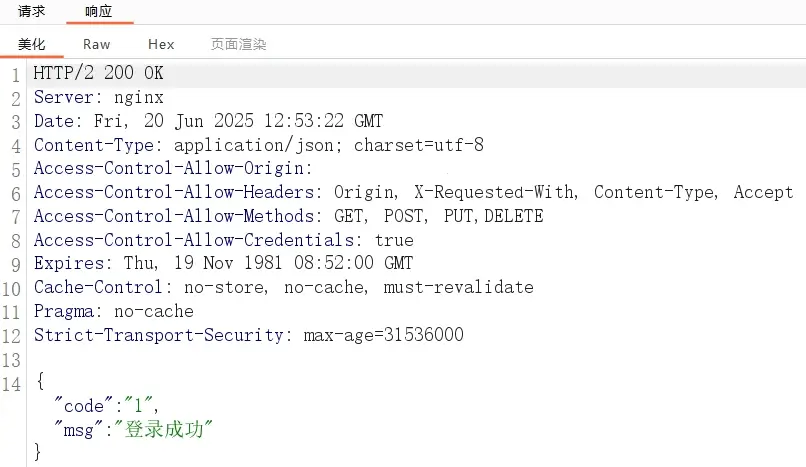Click the Pragma no-cache line
The image size is (806, 467).
pos(114,311)
